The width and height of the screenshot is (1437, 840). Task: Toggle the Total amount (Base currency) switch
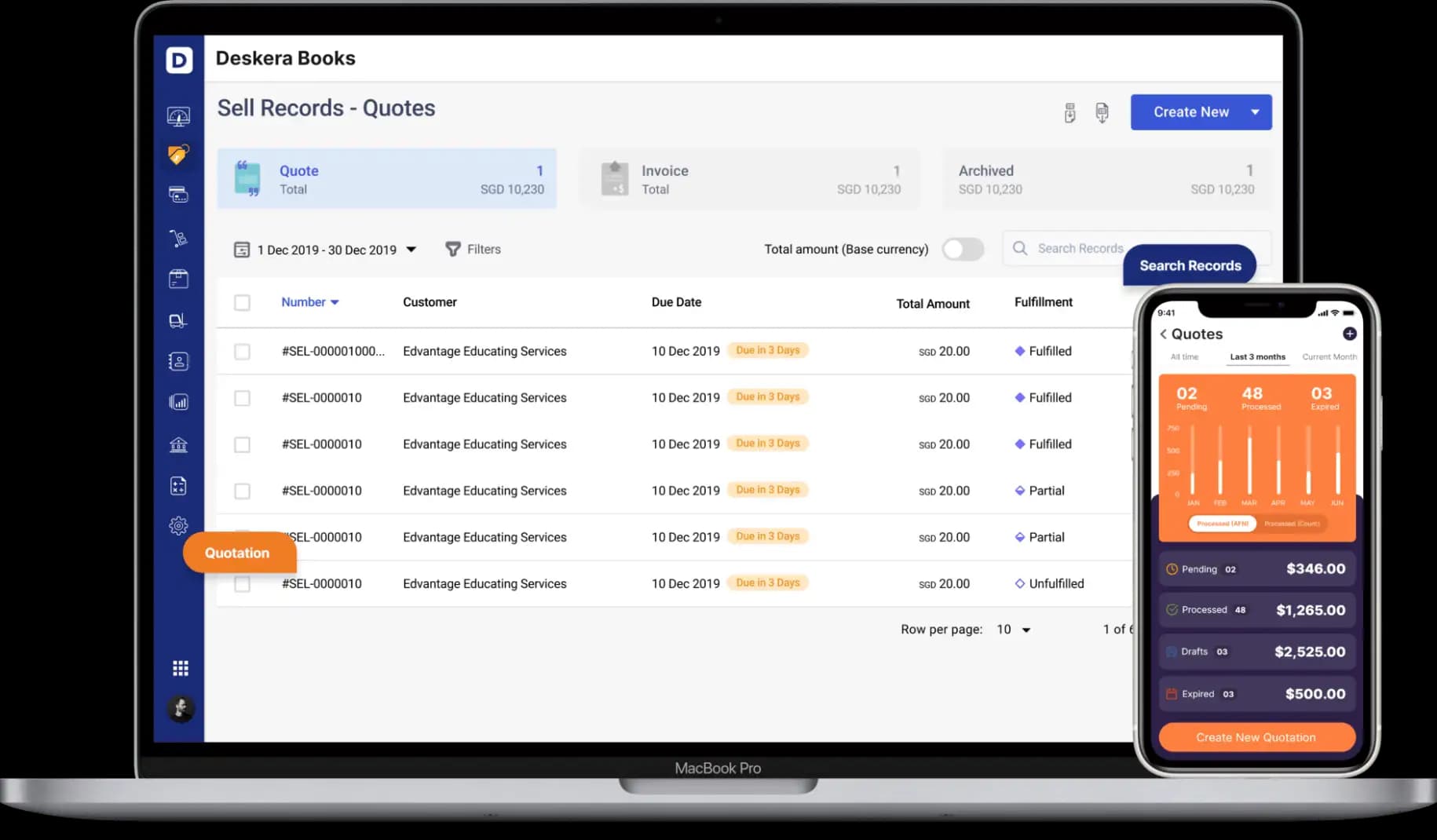(963, 250)
